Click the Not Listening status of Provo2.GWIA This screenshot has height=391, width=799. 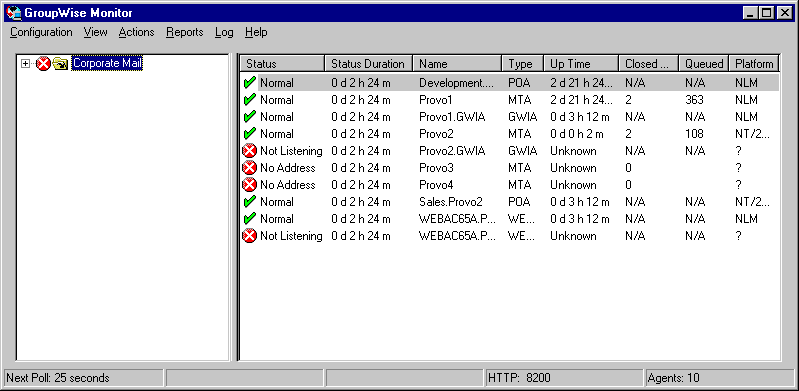coord(291,151)
